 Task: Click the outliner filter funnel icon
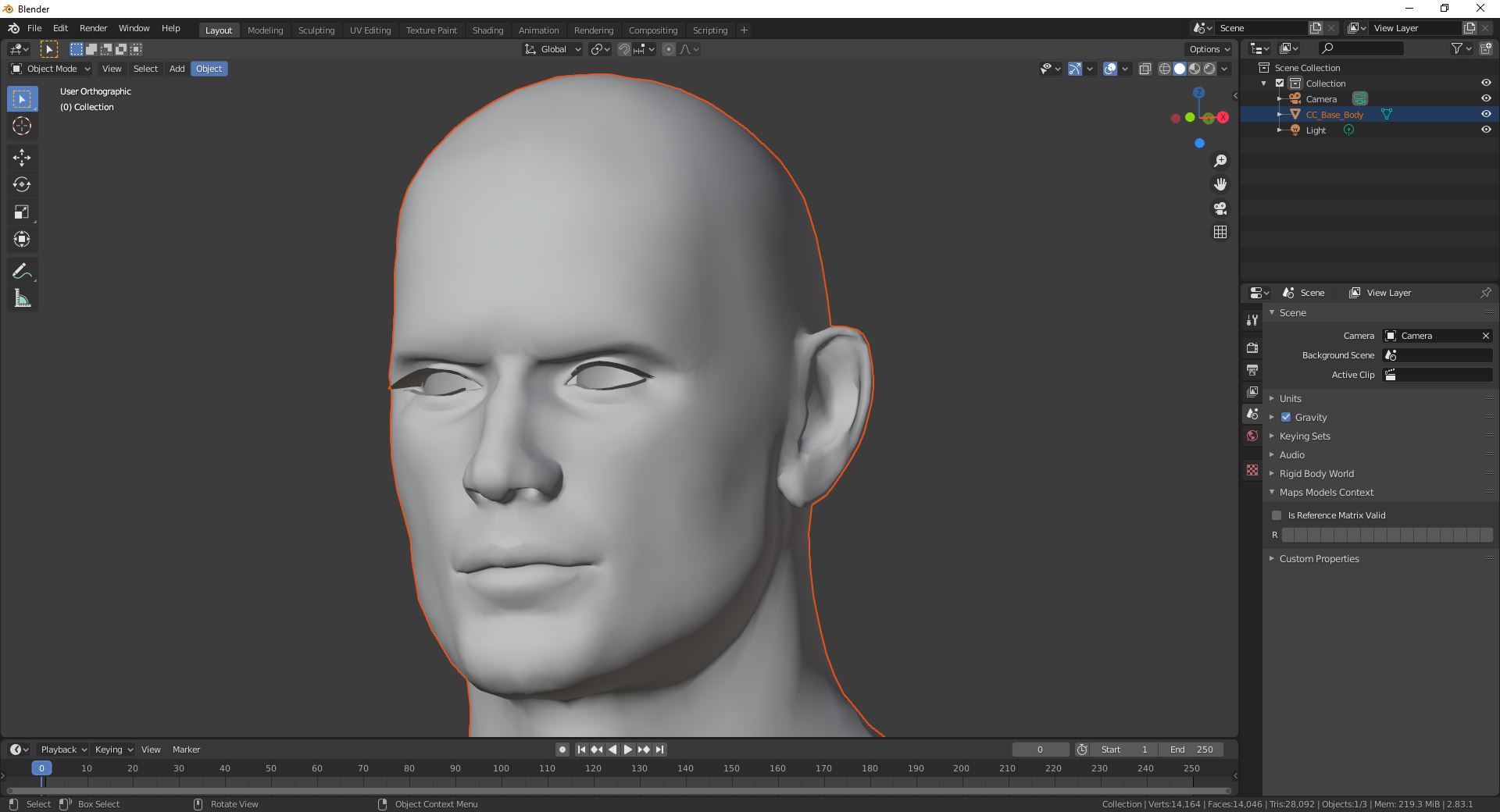tap(1457, 48)
